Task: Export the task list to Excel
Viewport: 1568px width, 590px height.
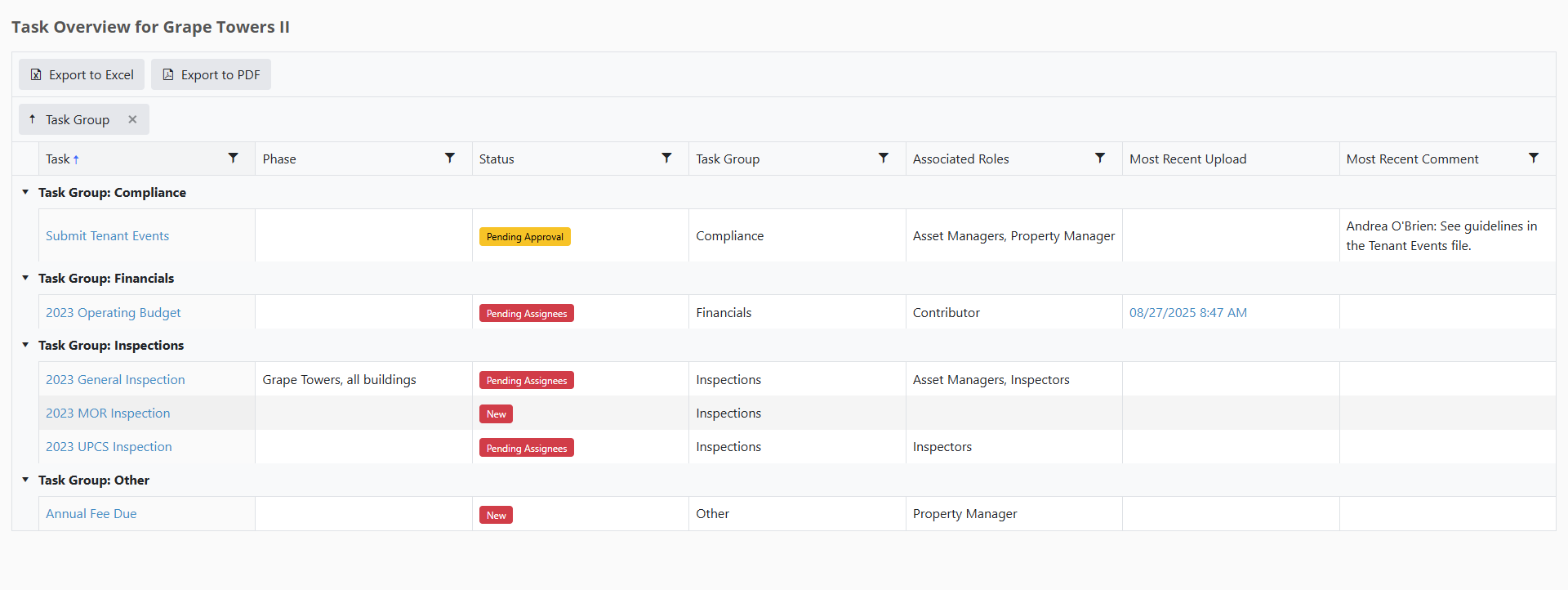Action: (x=82, y=74)
